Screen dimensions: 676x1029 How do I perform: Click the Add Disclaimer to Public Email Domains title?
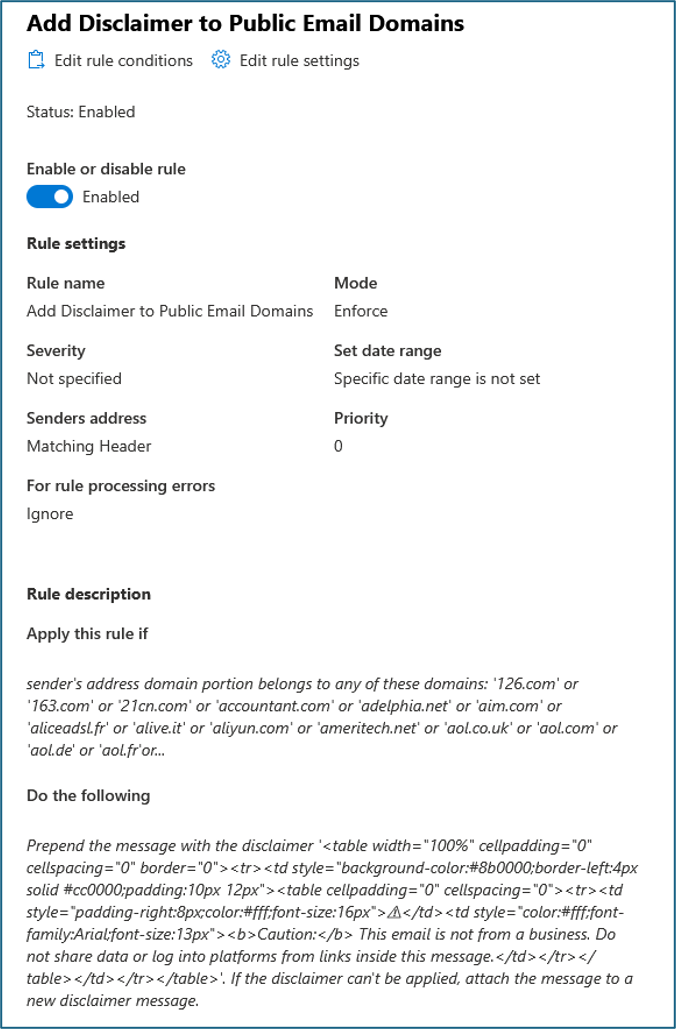tap(245, 23)
